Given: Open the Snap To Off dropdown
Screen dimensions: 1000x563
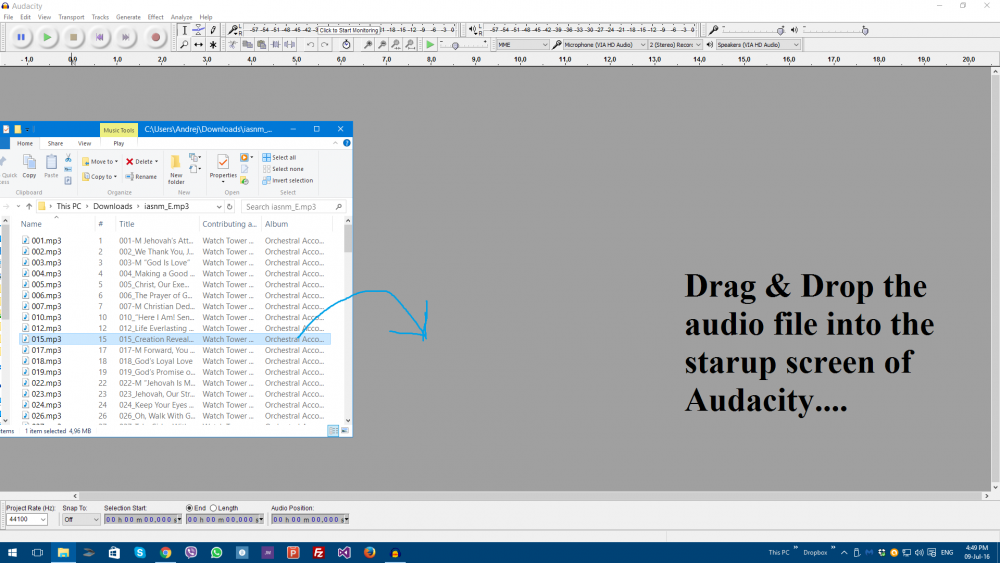Looking at the screenshot, I should (x=81, y=520).
